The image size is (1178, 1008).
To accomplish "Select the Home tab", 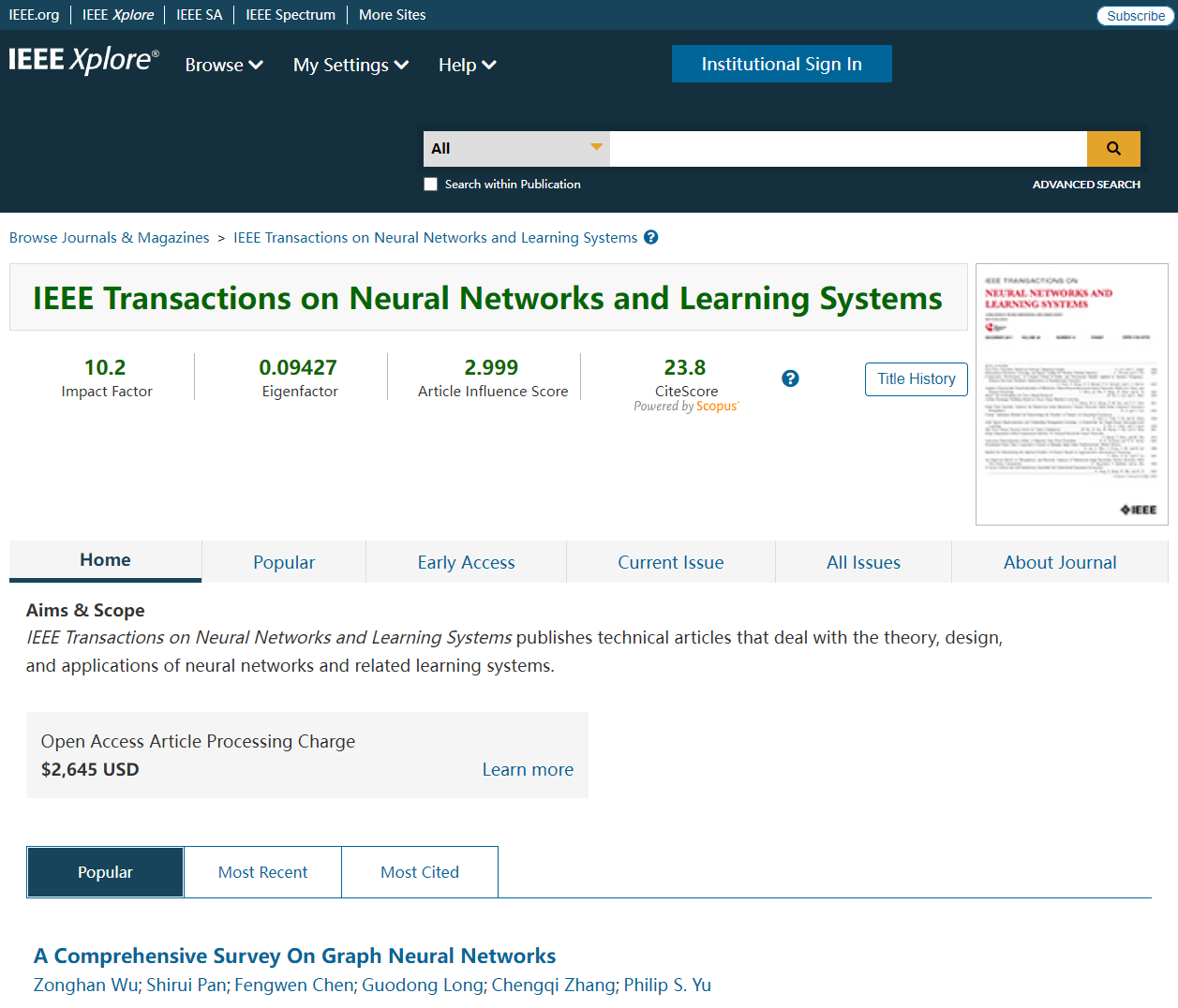I will pos(105,560).
